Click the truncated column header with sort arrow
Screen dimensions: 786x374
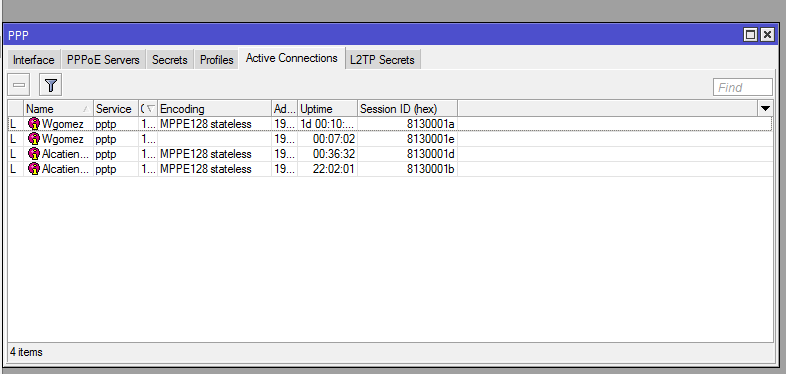click(148, 108)
